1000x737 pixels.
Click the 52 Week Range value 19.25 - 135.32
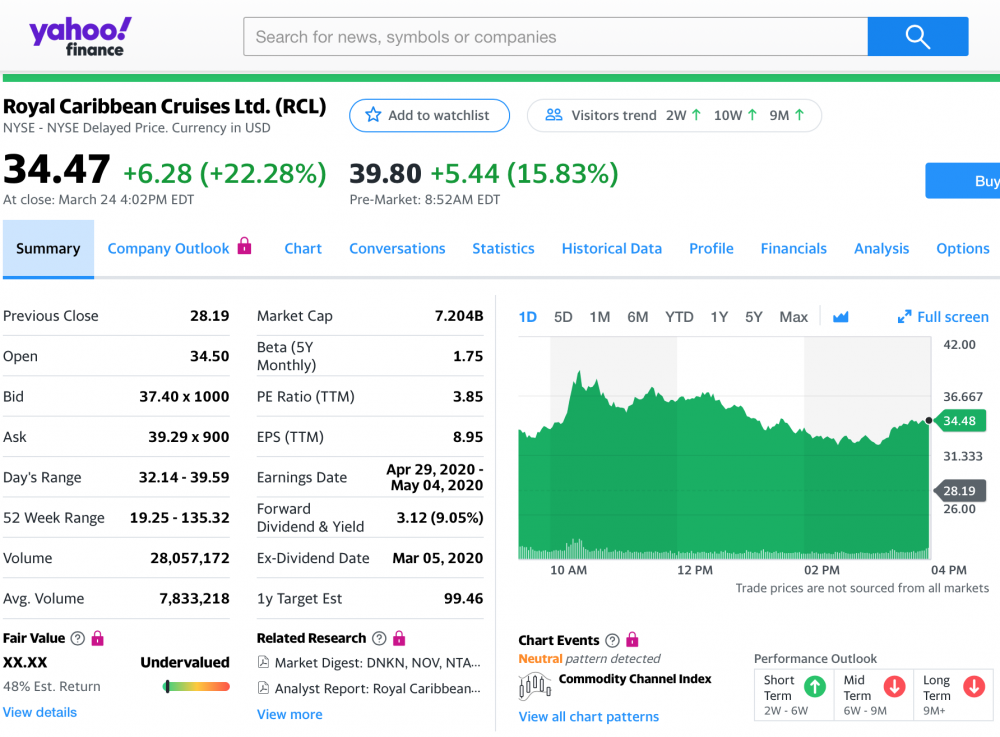(x=179, y=518)
